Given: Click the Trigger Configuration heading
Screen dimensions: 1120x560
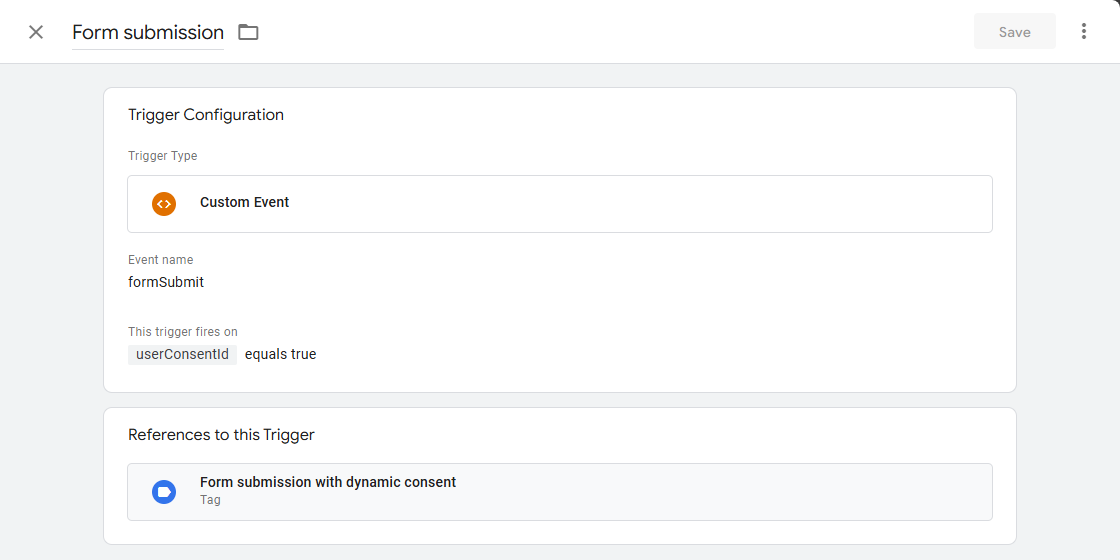Looking at the screenshot, I should click(x=206, y=115).
